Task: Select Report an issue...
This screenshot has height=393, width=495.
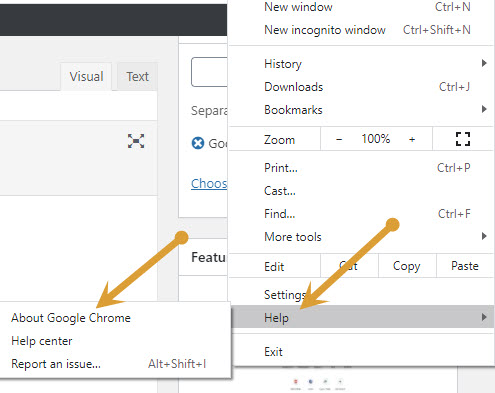Action: [115, 364]
